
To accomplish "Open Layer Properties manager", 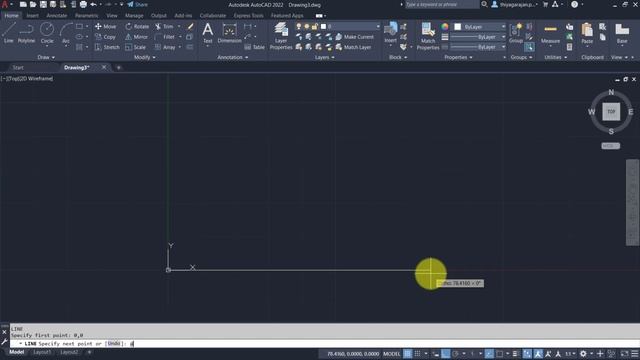I will 281,36.
